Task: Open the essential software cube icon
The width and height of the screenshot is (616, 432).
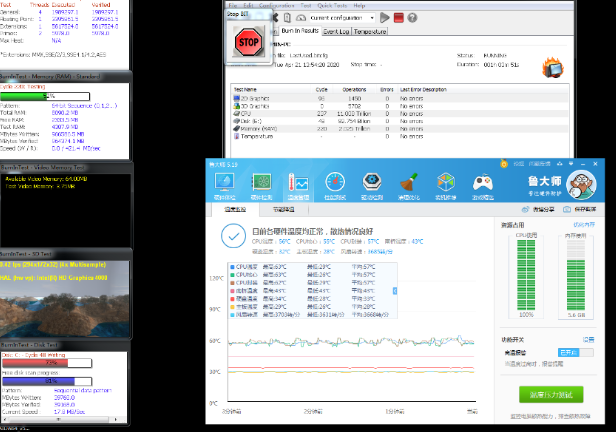Action: (x=446, y=183)
